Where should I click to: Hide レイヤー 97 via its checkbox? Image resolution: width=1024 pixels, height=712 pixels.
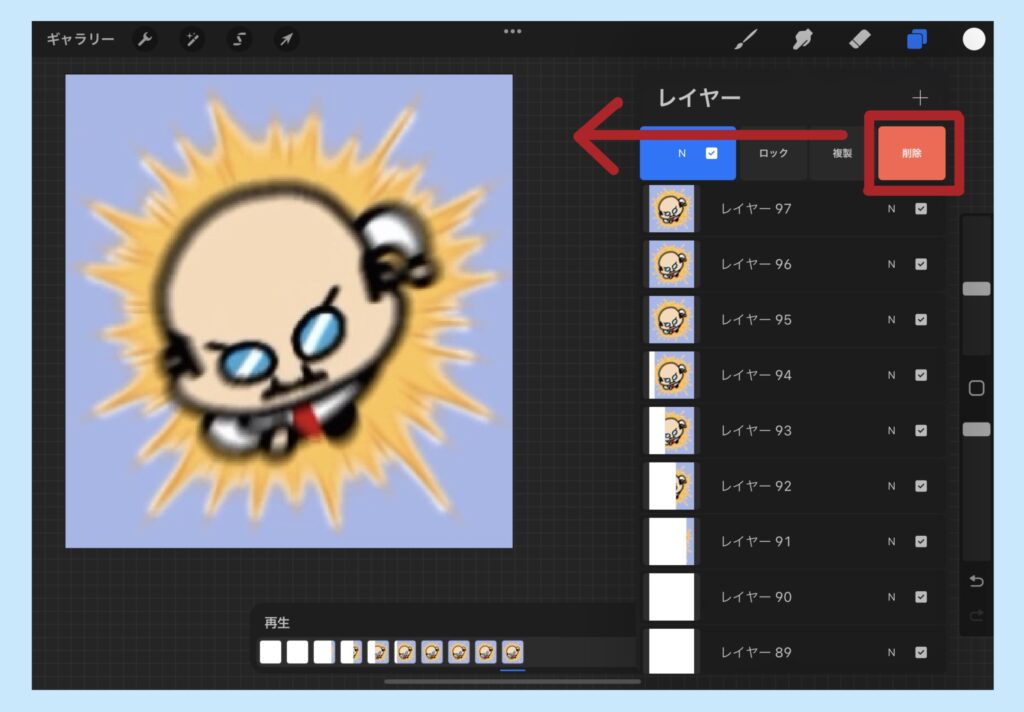tap(921, 209)
